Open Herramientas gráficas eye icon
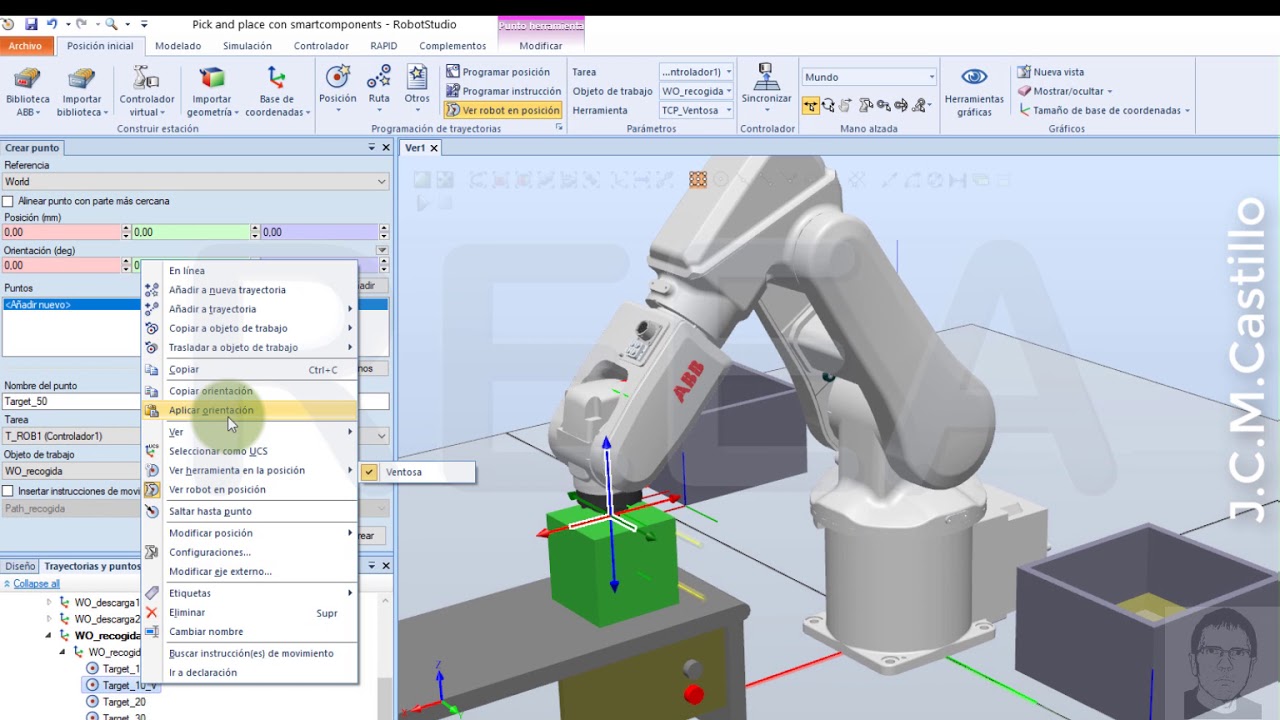The width and height of the screenshot is (1280, 720). click(x=974, y=91)
